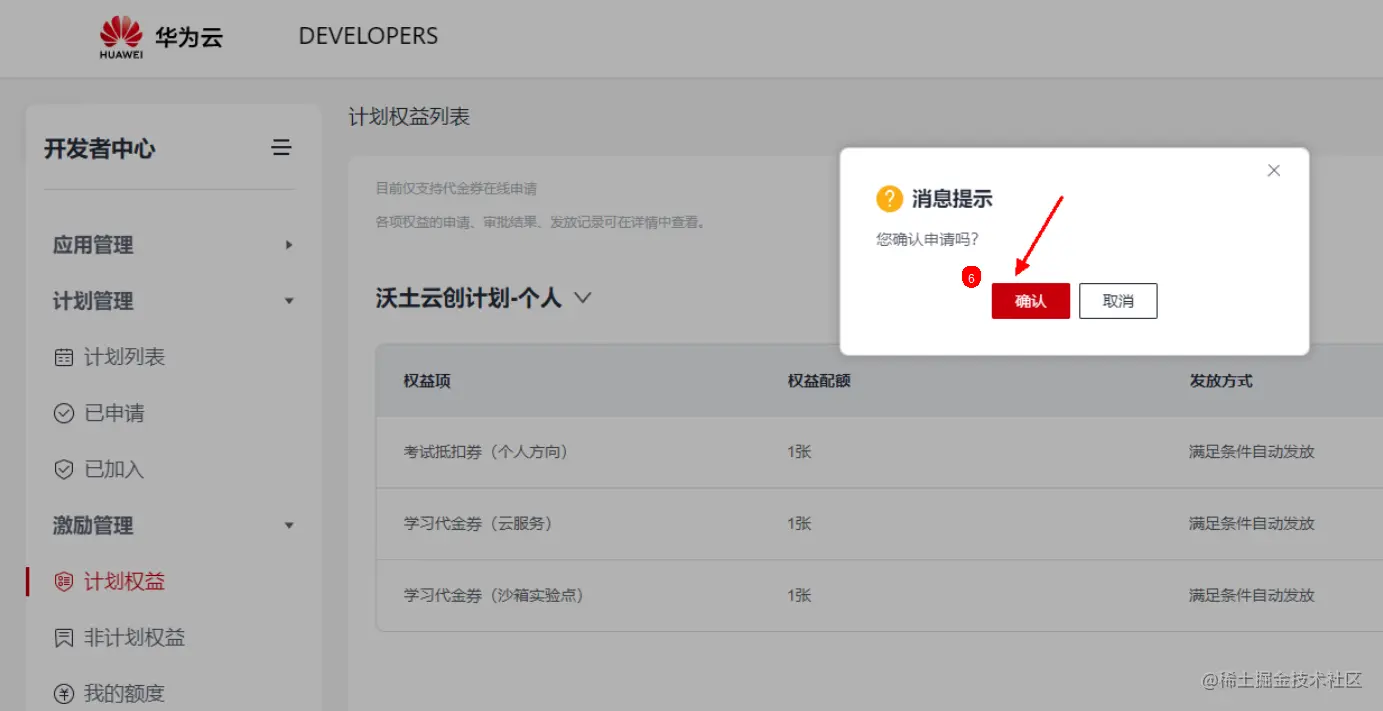The width and height of the screenshot is (1383, 711).
Task: Click 满足条件自动发放 in 云服务 row
Action: 1252,524
